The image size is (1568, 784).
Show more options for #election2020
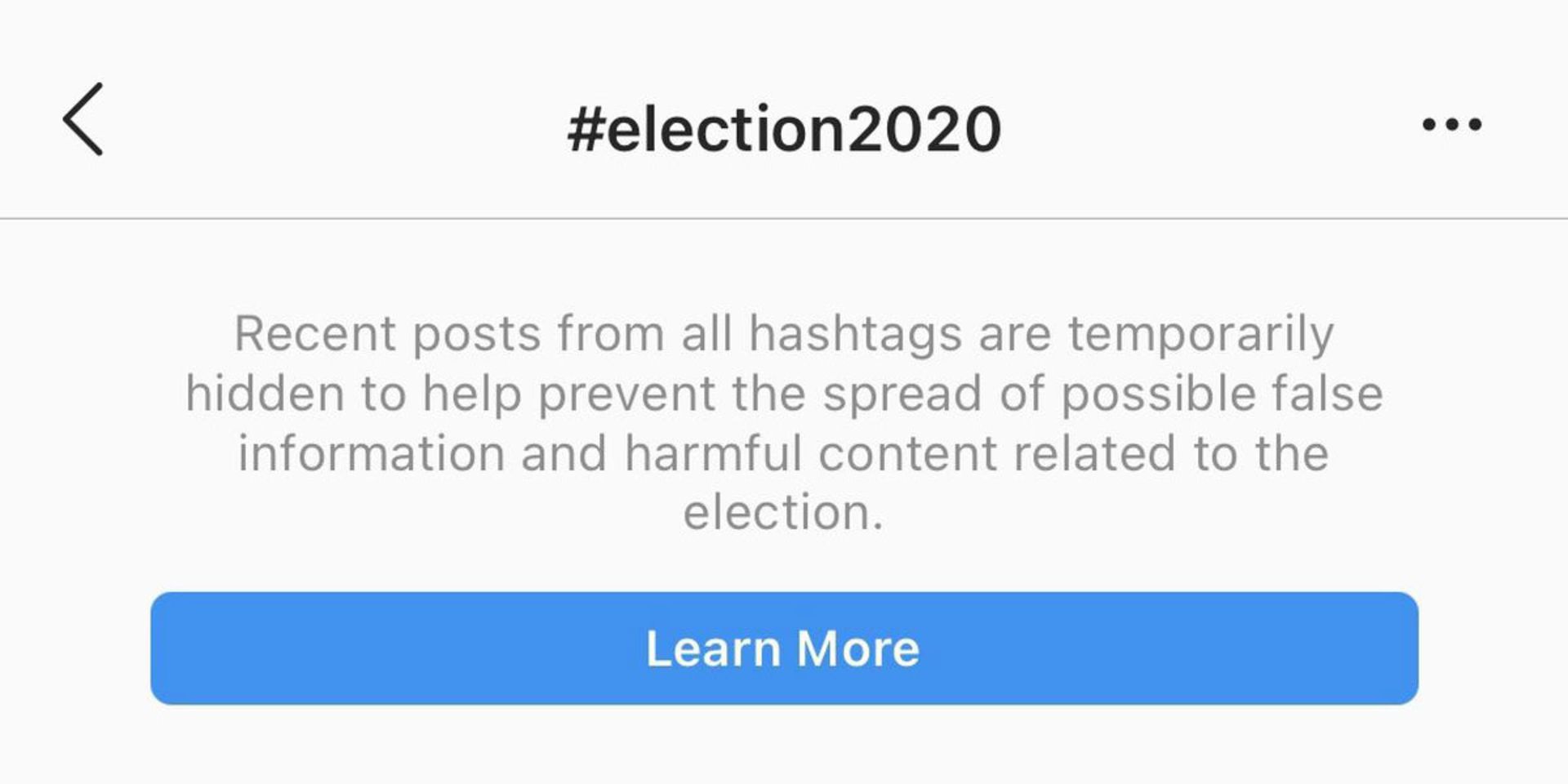coord(1451,125)
